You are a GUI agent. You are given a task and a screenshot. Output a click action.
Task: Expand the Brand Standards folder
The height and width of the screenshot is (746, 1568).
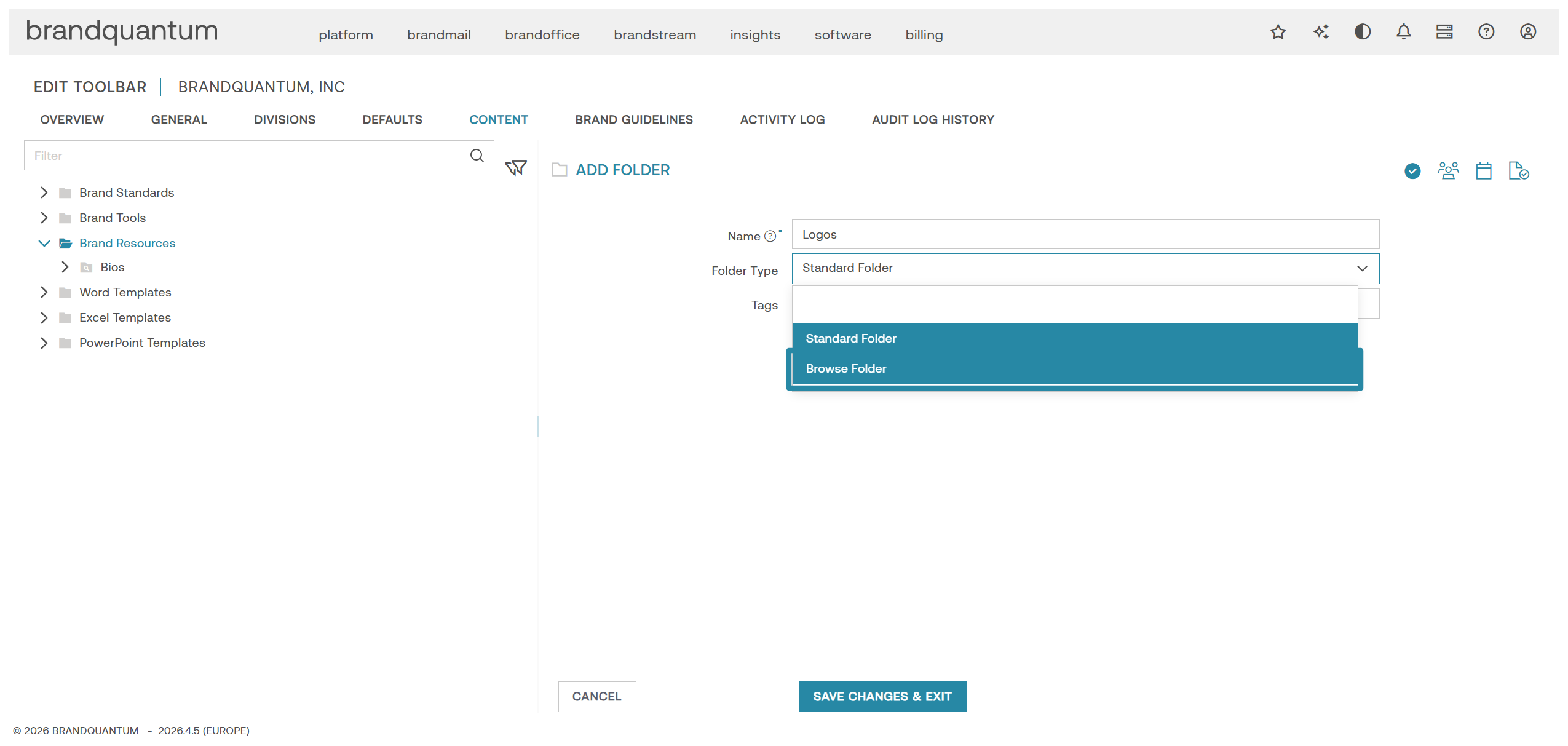[x=44, y=192]
